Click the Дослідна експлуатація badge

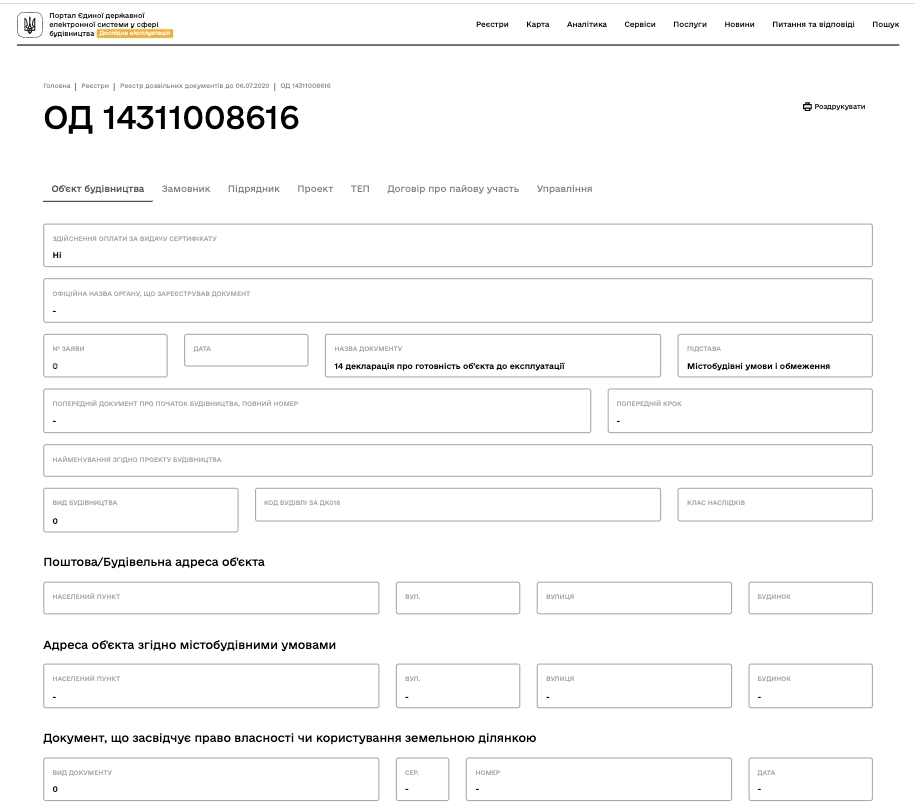coord(135,33)
